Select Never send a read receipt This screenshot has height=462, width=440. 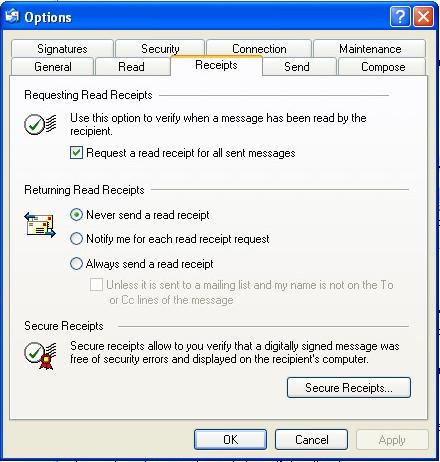[x=76, y=214]
